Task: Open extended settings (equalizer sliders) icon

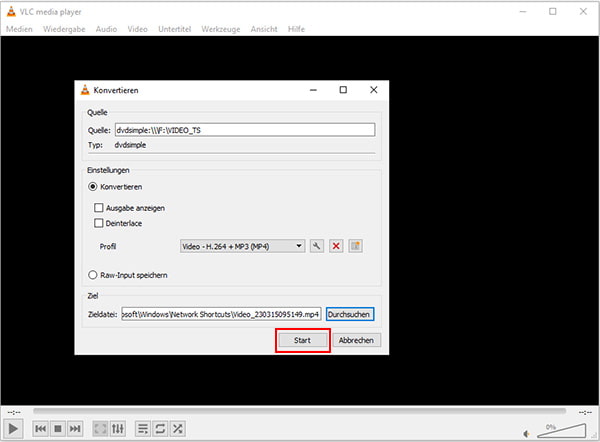Action: click(x=118, y=429)
